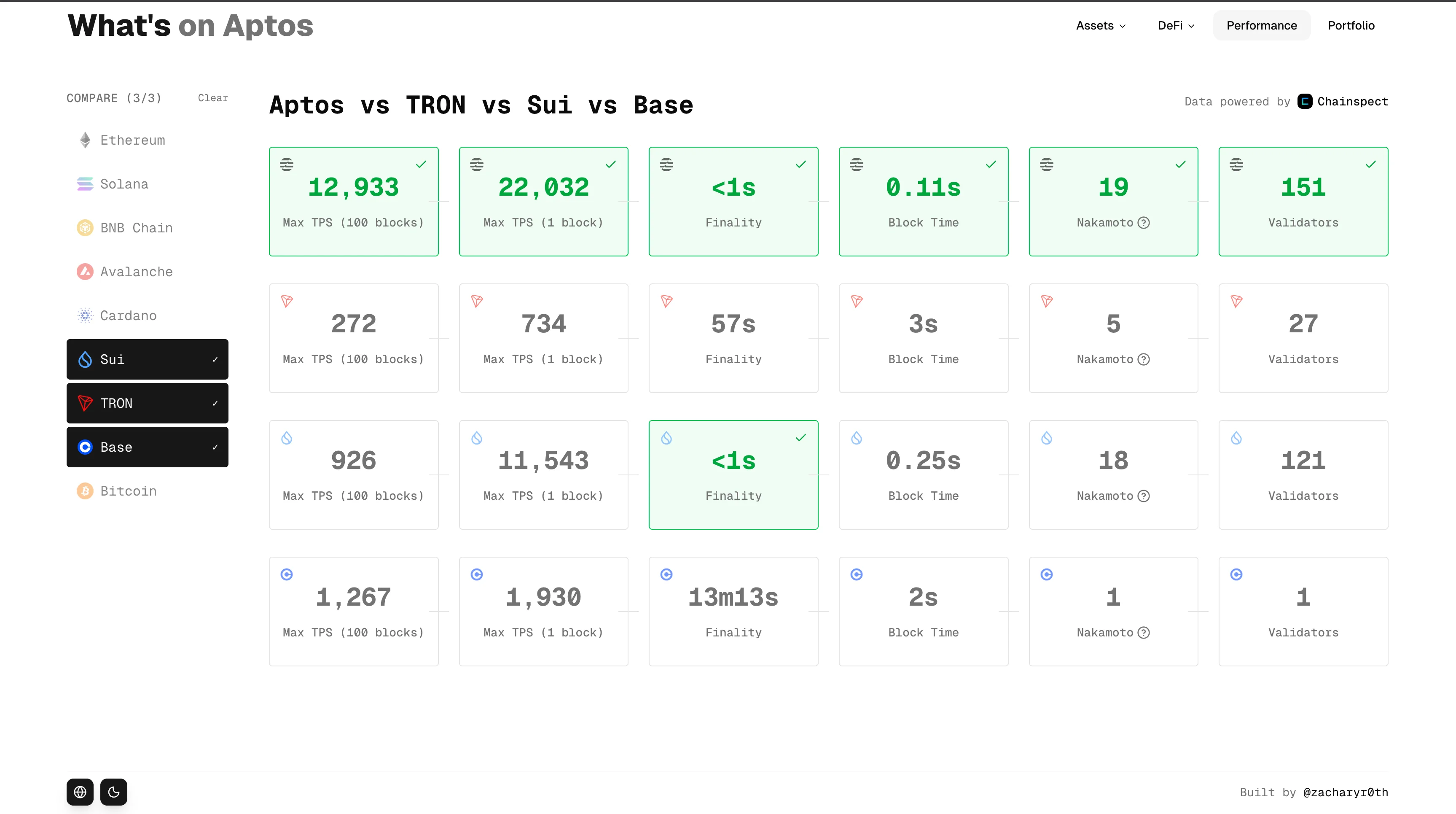The width and height of the screenshot is (1456, 814).
Task: Clear all compared chains
Action: [x=212, y=97]
